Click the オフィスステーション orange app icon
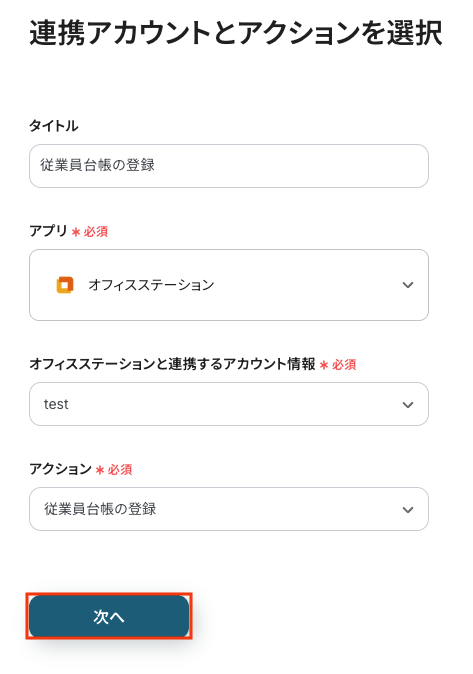Screen dimensions: 473x674 [65, 285]
